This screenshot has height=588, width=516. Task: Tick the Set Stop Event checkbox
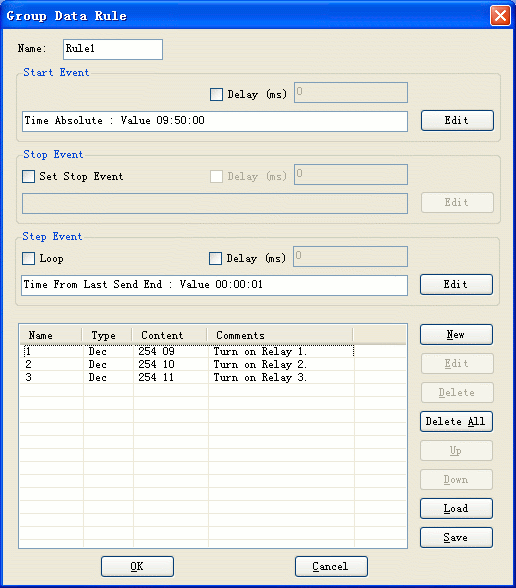[x=28, y=176]
